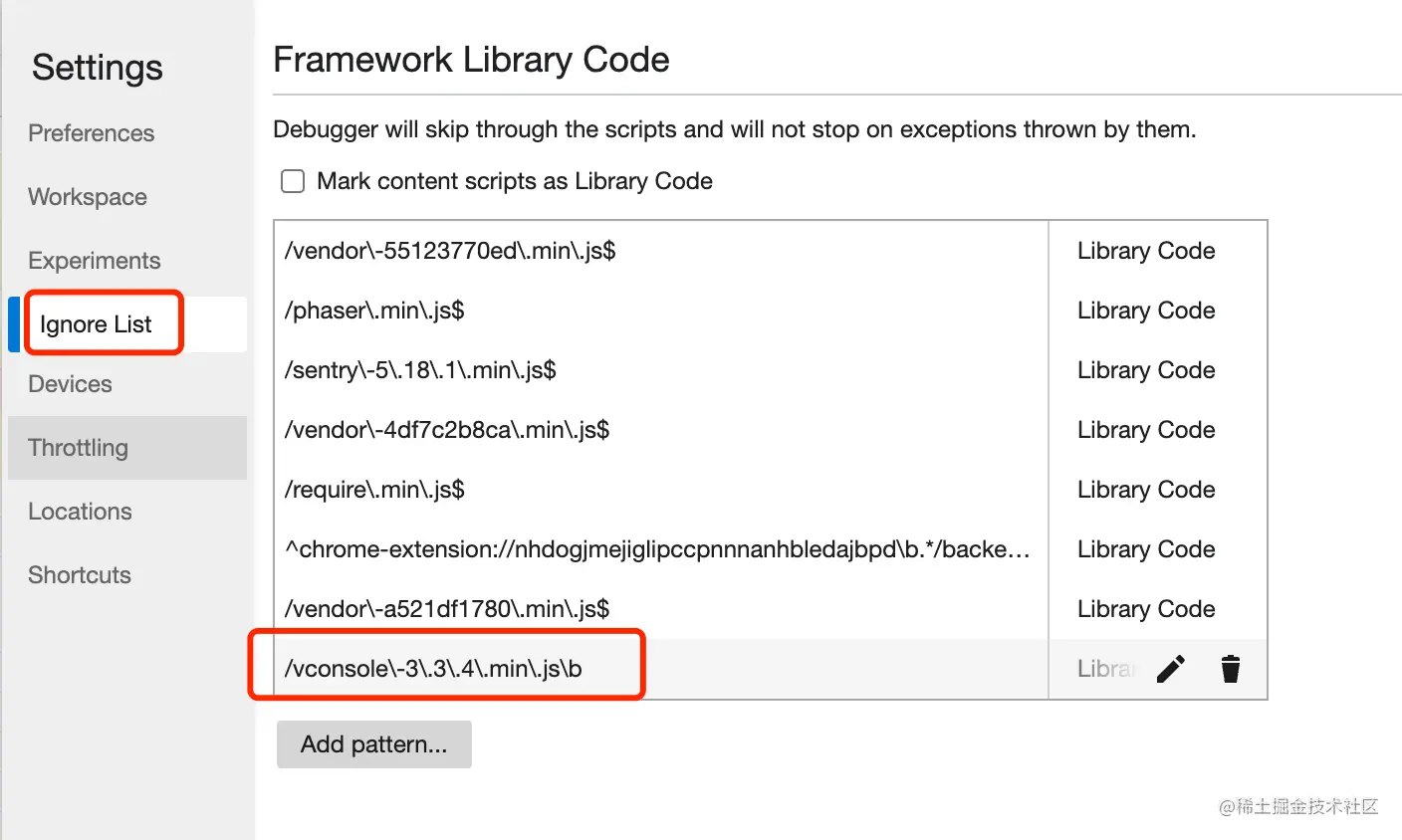
Task: Select the phaser.min.js pattern row
Action: coord(374,311)
